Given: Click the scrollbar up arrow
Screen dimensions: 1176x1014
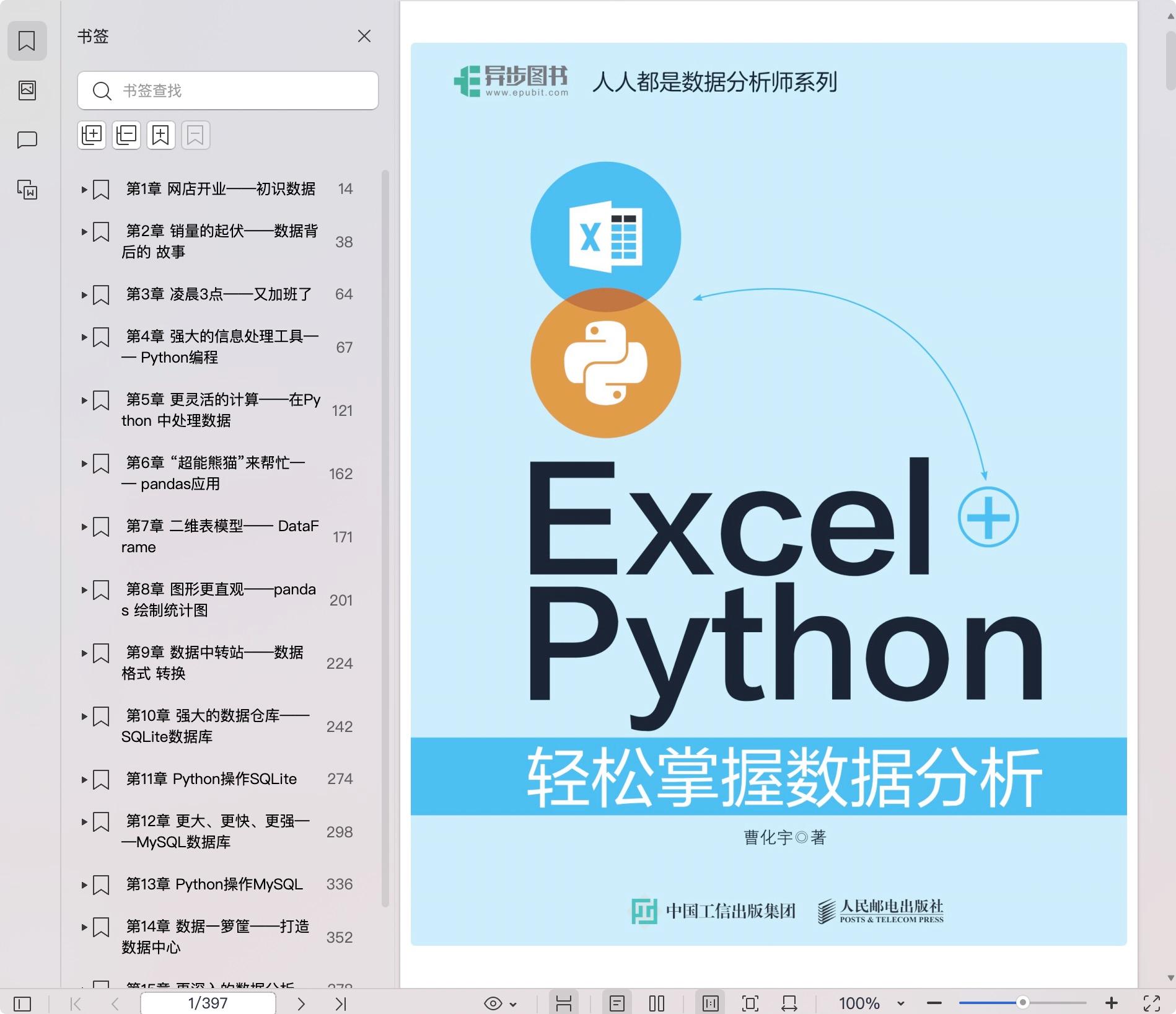Looking at the screenshot, I should 1170,17.
